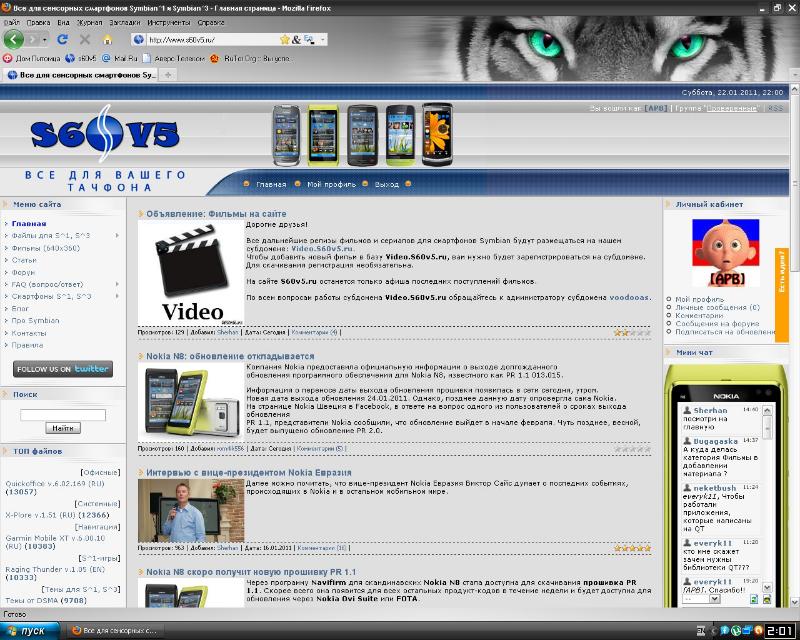The width and height of the screenshot is (800, 640).
Task: Click Bugagaska's user icon in mini chat
Action: coord(687,440)
